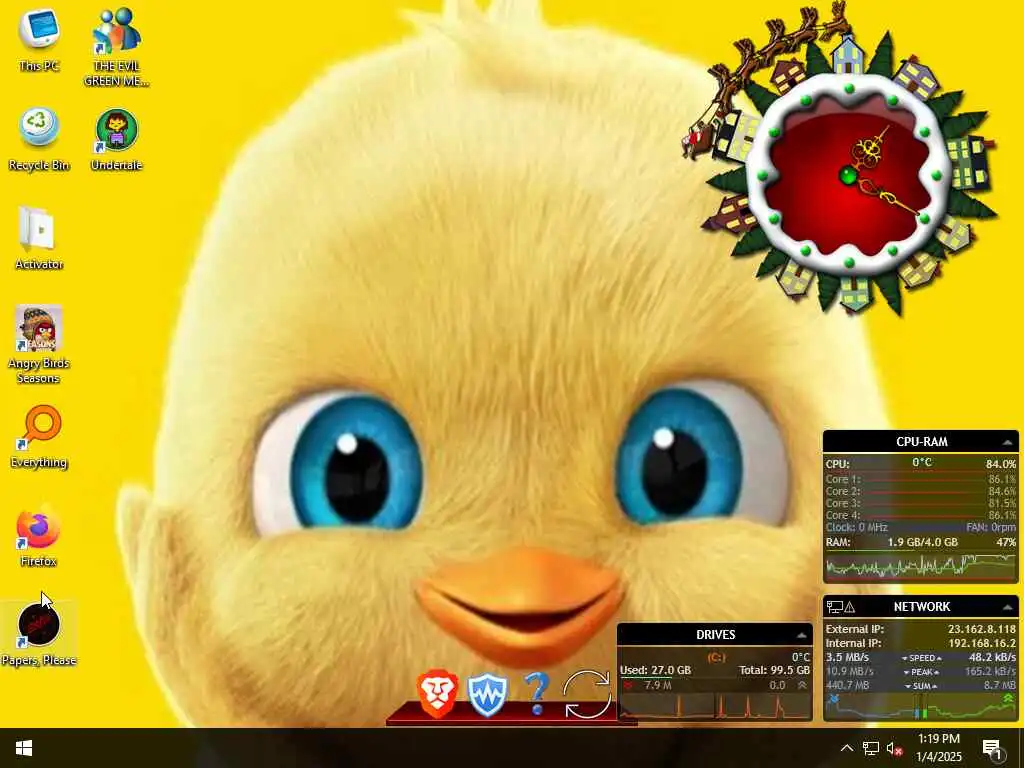1024x768 pixels.
Task: Open the network tray icon
Action: (x=871, y=748)
